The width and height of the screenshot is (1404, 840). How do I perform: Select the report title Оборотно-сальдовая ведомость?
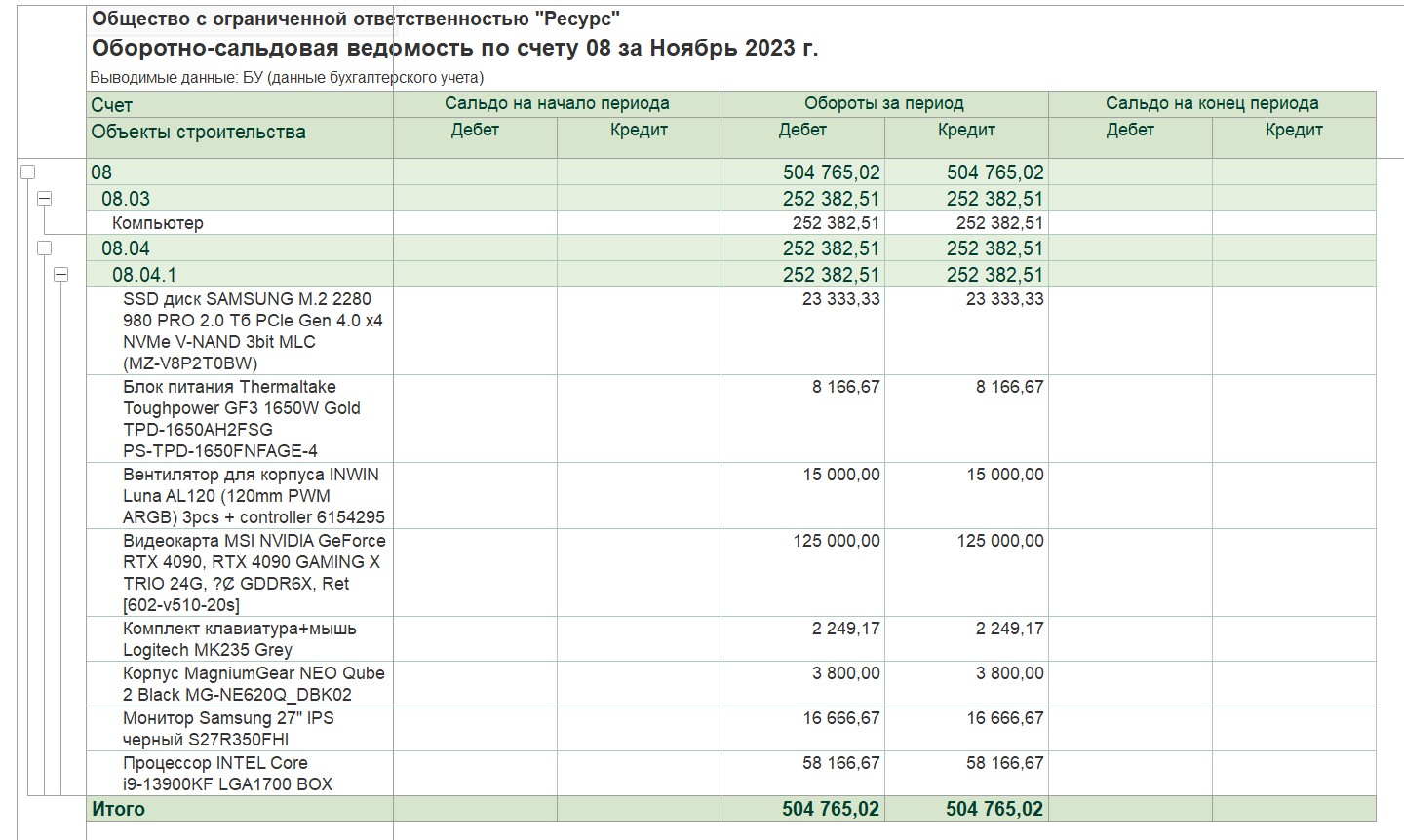454,49
